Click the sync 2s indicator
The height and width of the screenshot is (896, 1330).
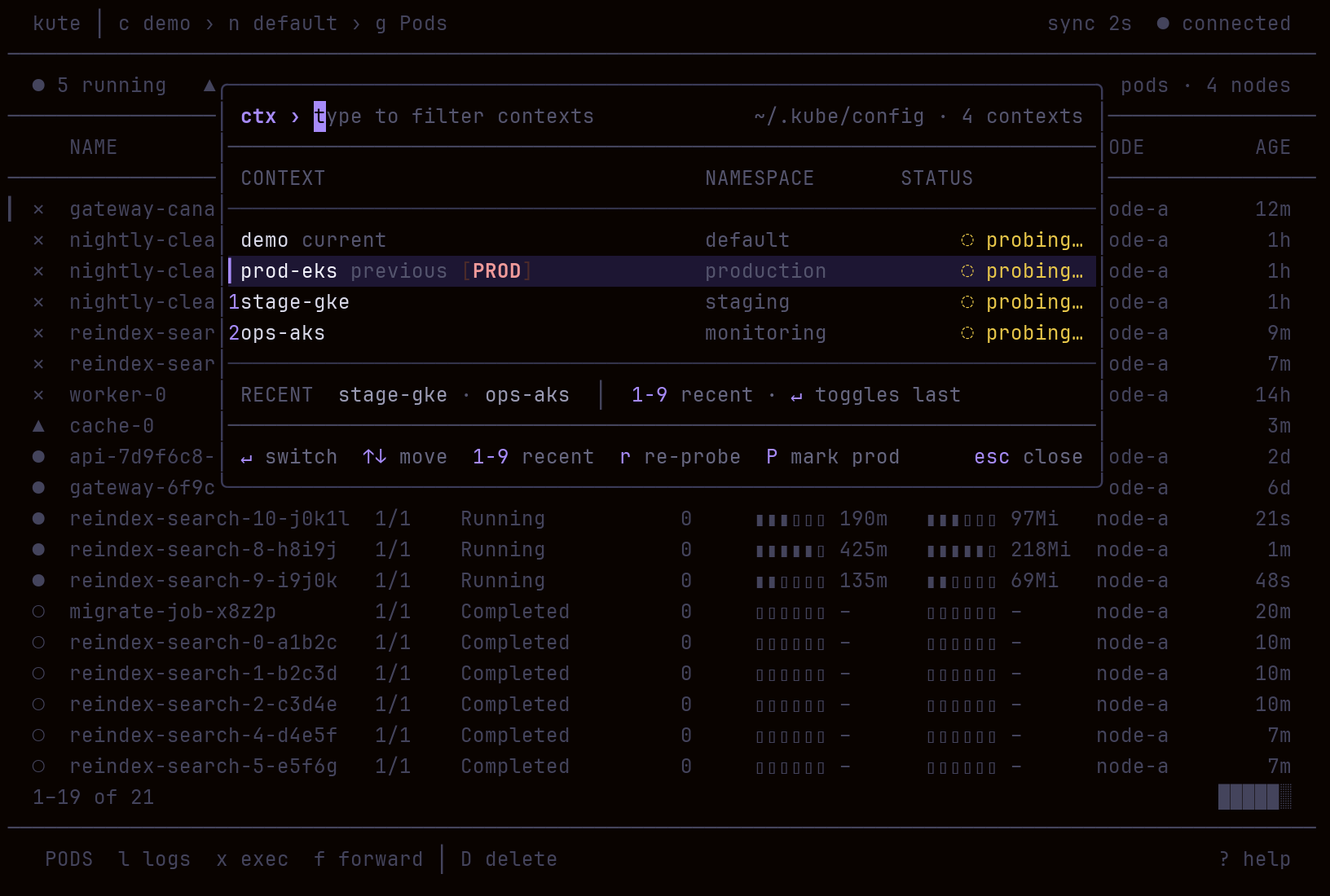tap(1090, 24)
